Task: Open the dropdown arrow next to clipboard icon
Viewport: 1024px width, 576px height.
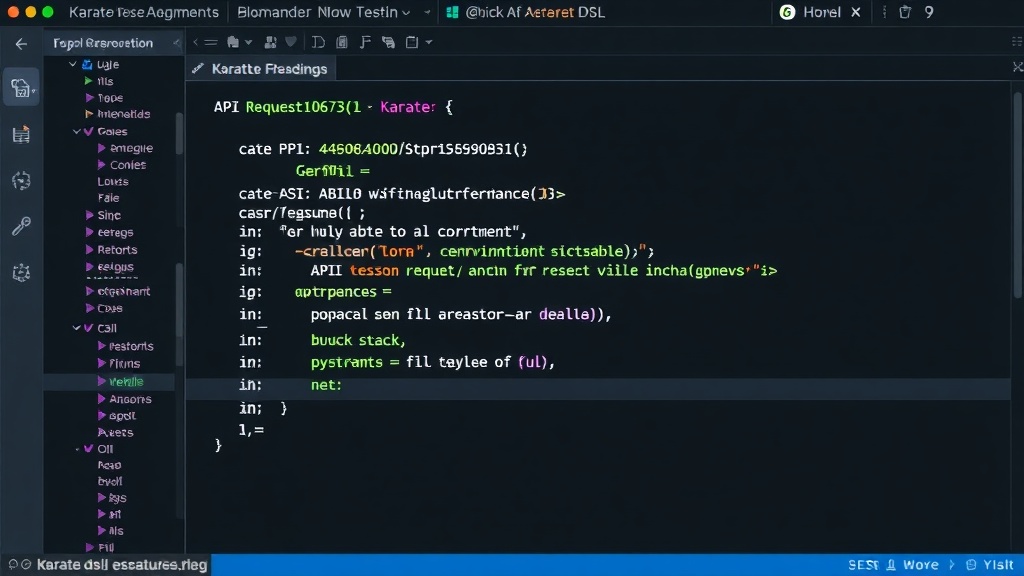Action: pos(428,42)
